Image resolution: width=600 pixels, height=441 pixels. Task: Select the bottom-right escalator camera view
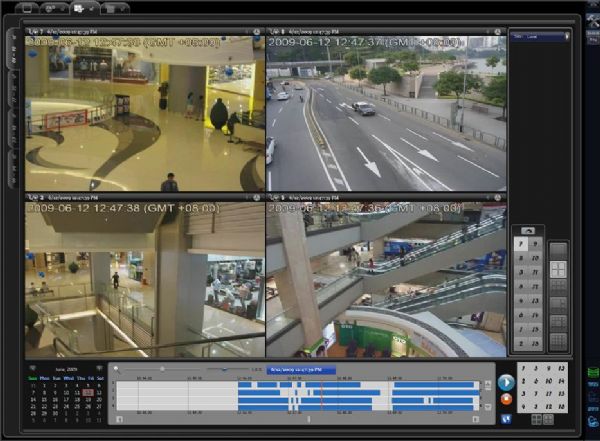pos(386,282)
